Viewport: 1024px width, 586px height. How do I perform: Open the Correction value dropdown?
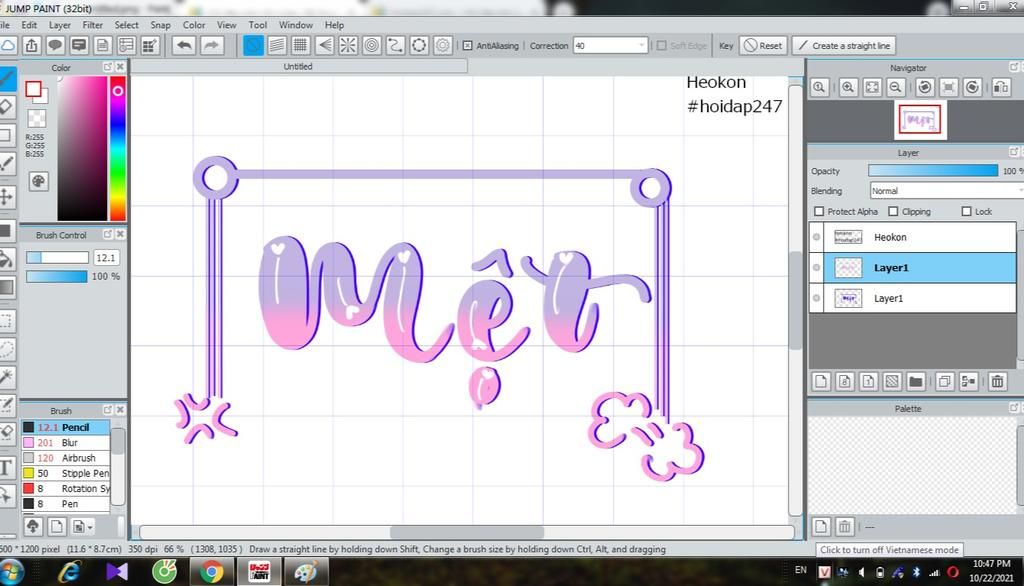coord(641,46)
